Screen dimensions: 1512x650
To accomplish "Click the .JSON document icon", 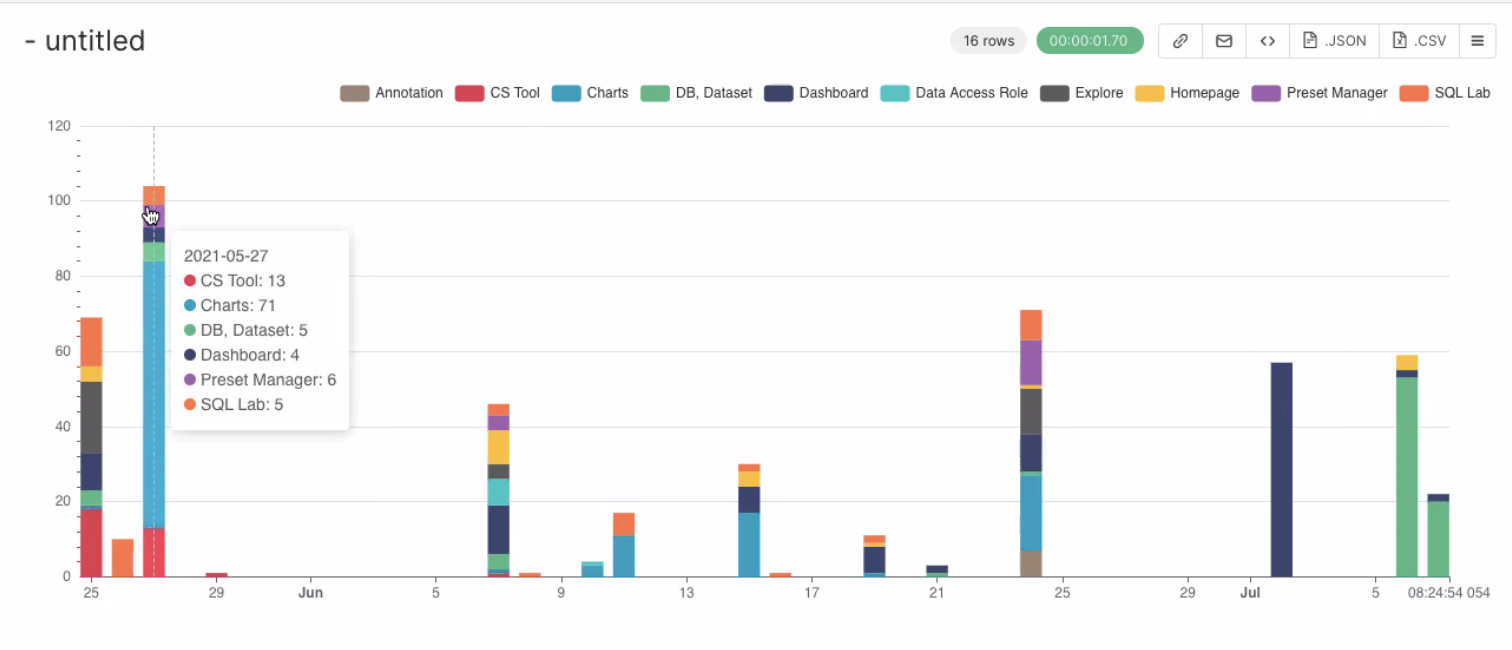I will (1311, 41).
